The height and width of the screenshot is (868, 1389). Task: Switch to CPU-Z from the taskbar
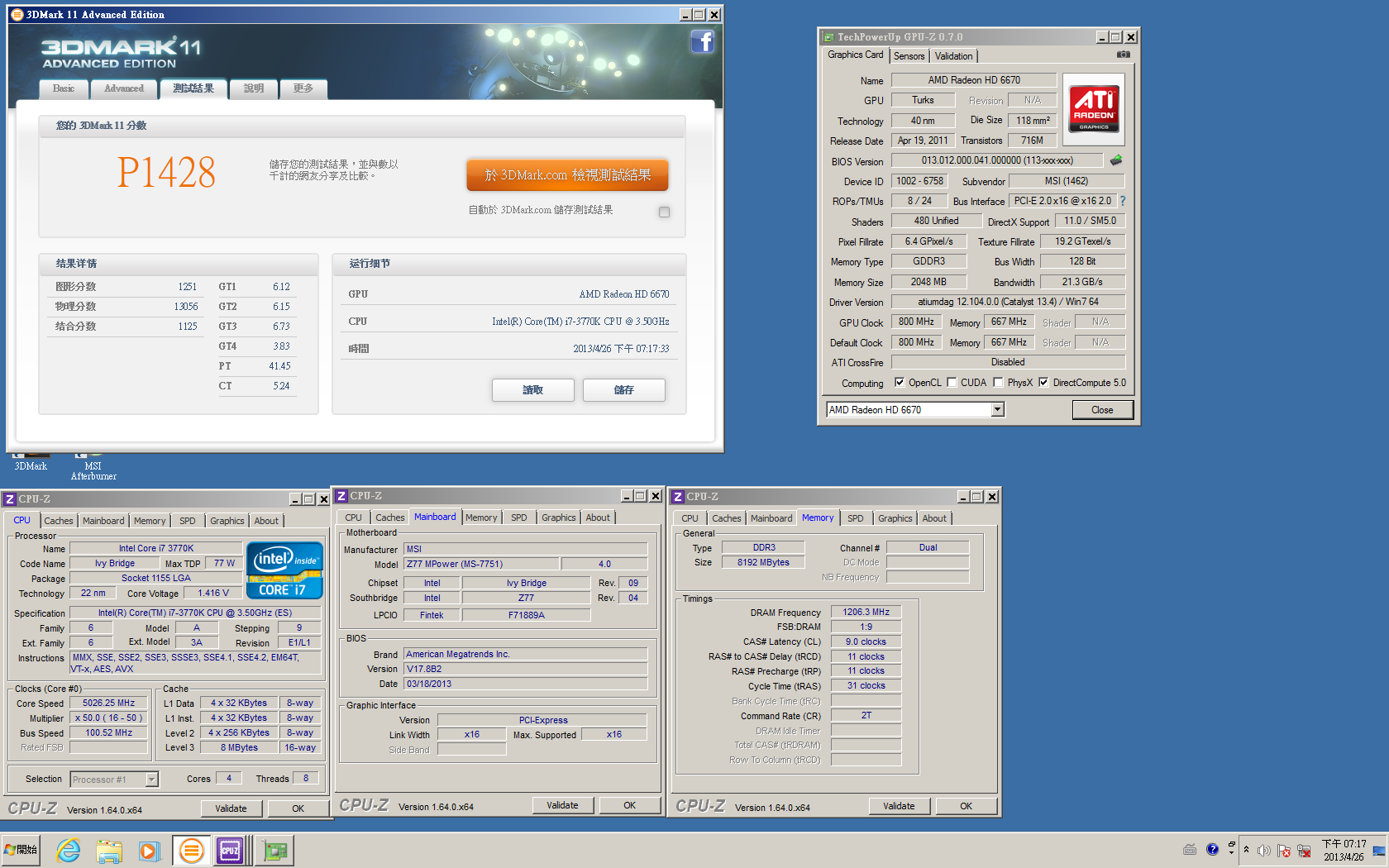point(230,850)
